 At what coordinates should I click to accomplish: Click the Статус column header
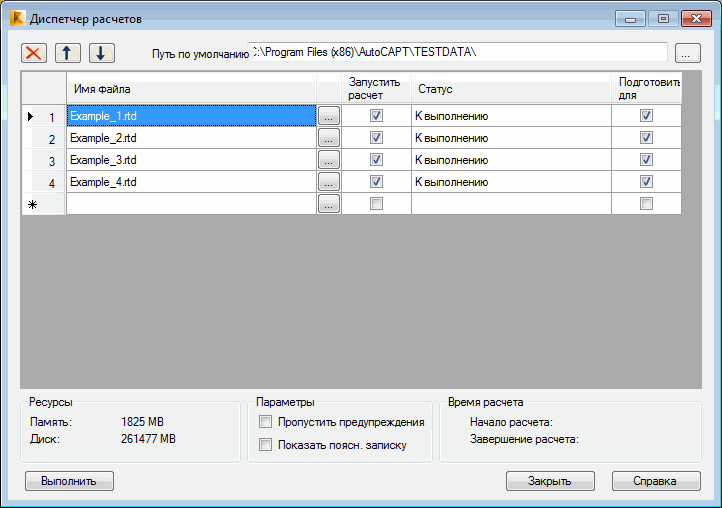pos(511,88)
